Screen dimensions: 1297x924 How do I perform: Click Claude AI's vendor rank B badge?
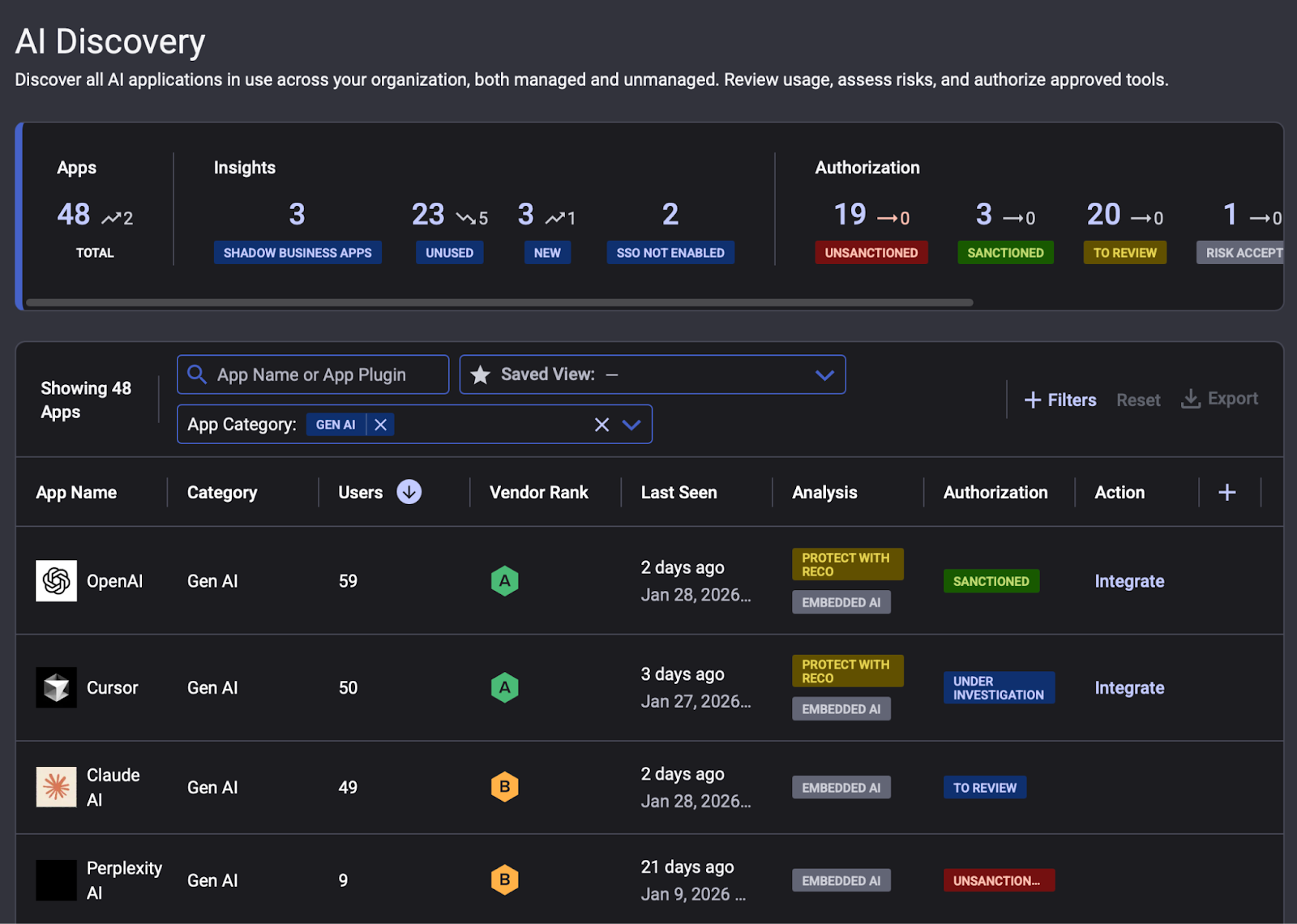click(504, 786)
